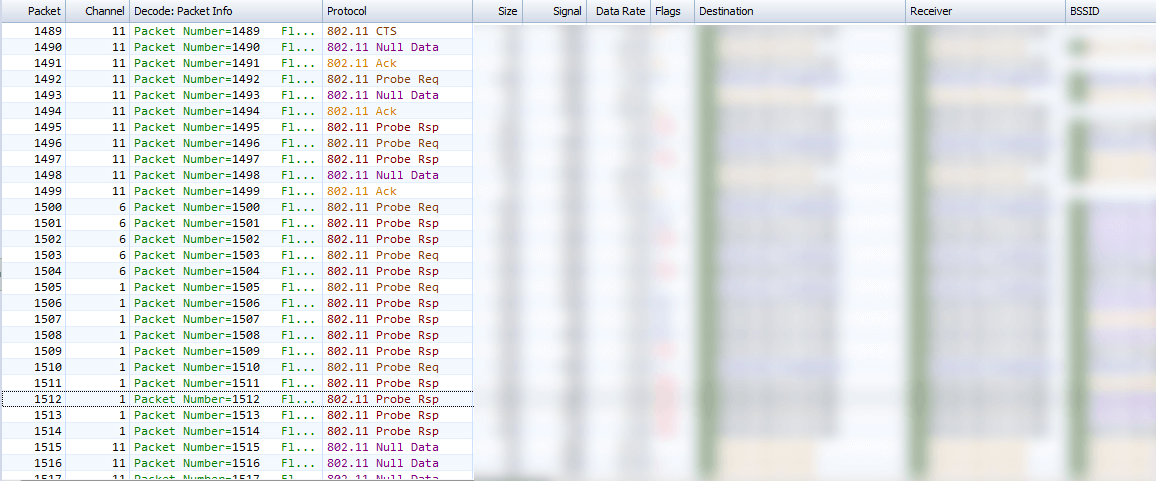Select packet 1507 row number
The image size is (1156, 481).
click(x=48, y=319)
